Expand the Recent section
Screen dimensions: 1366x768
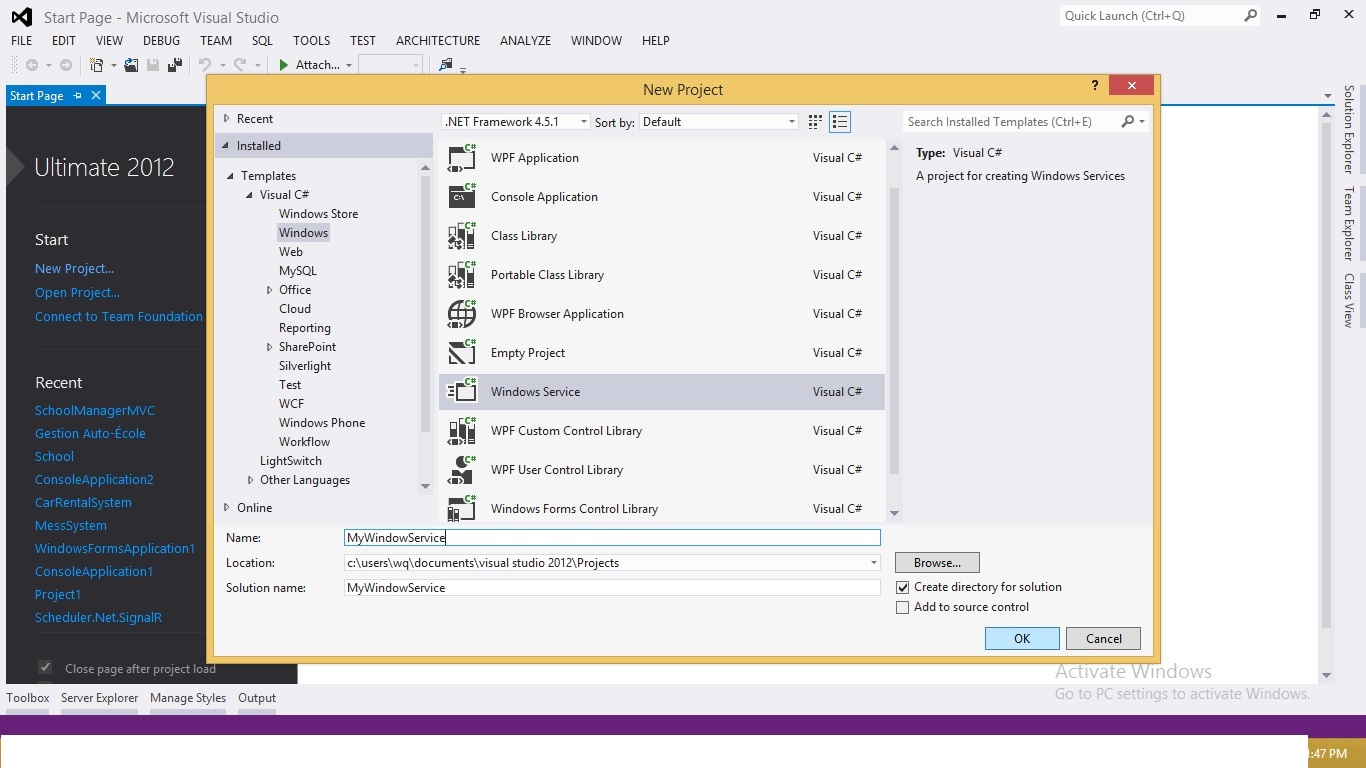pyautogui.click(x=227, y=119)
